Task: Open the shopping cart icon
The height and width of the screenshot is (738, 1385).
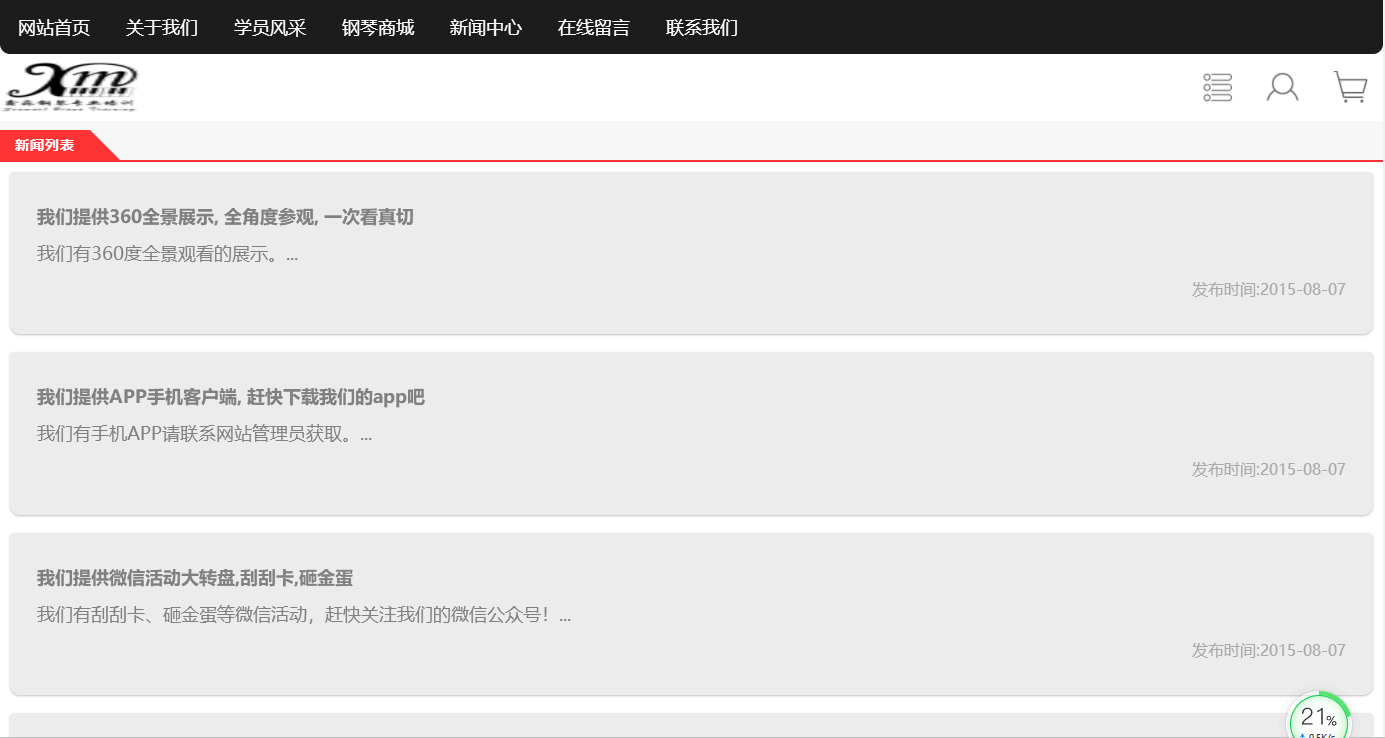Action: (x=1350, y=87)
